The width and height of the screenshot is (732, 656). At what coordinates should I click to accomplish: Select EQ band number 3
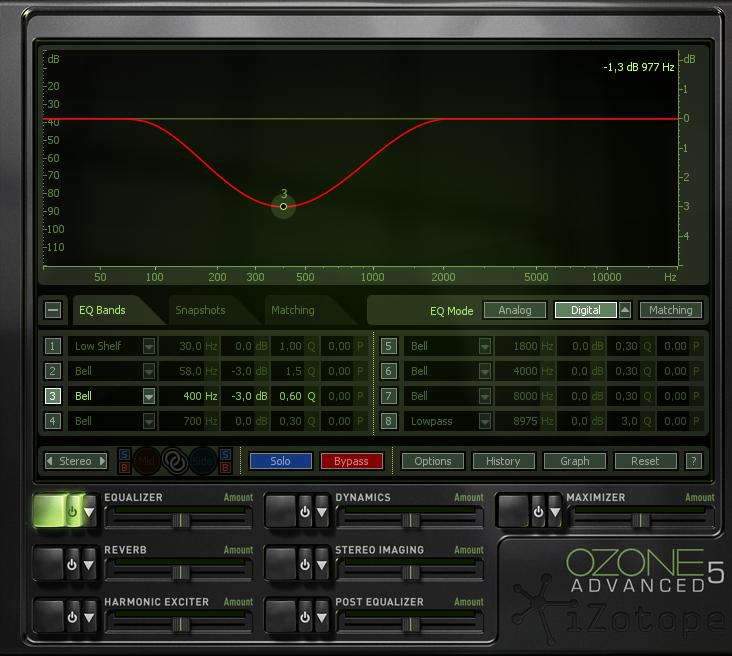(52, 396)
